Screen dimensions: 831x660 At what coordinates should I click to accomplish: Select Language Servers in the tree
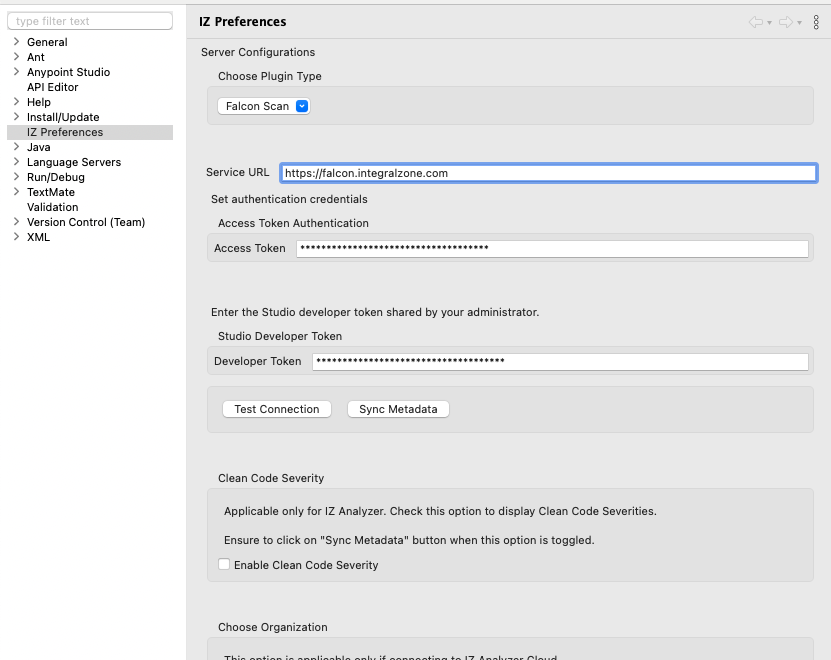(x=74, y=162)
